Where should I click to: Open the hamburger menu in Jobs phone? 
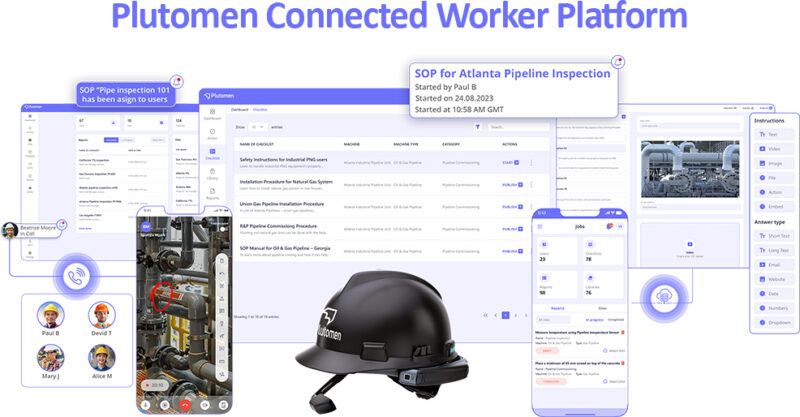540,226
